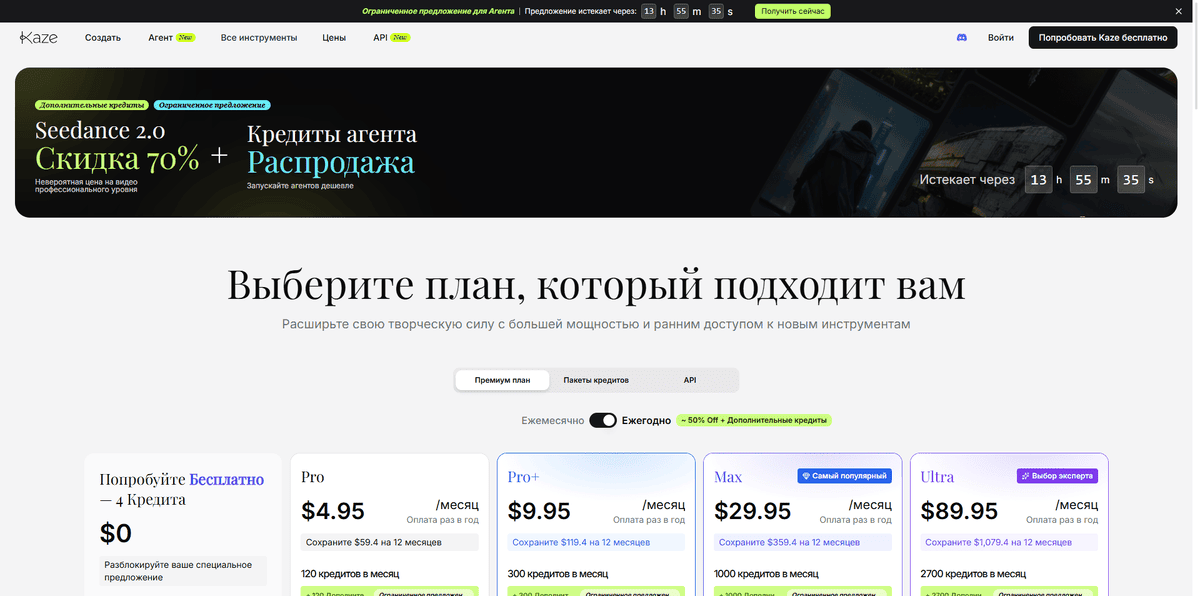This screenshot has width=1200, height=596.
Task: Click 'Сохраните $59.4 на 12 месяцев'
Action: pyautogui.click(x=390, y=542)
